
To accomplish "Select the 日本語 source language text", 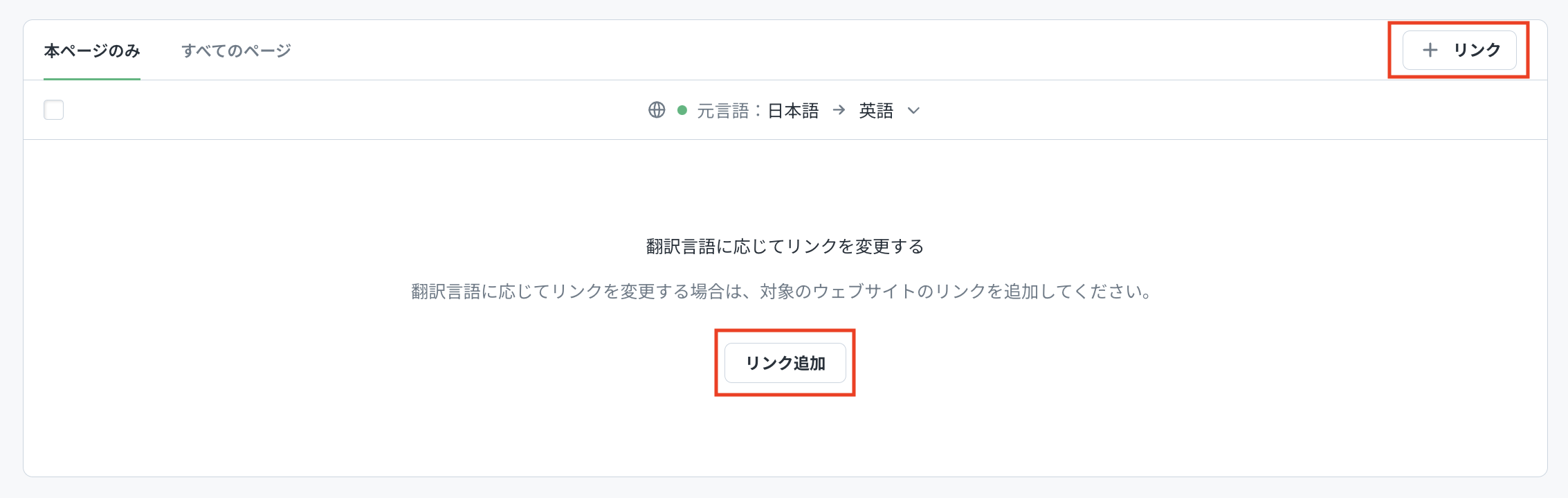I will [x=793, y=111].
